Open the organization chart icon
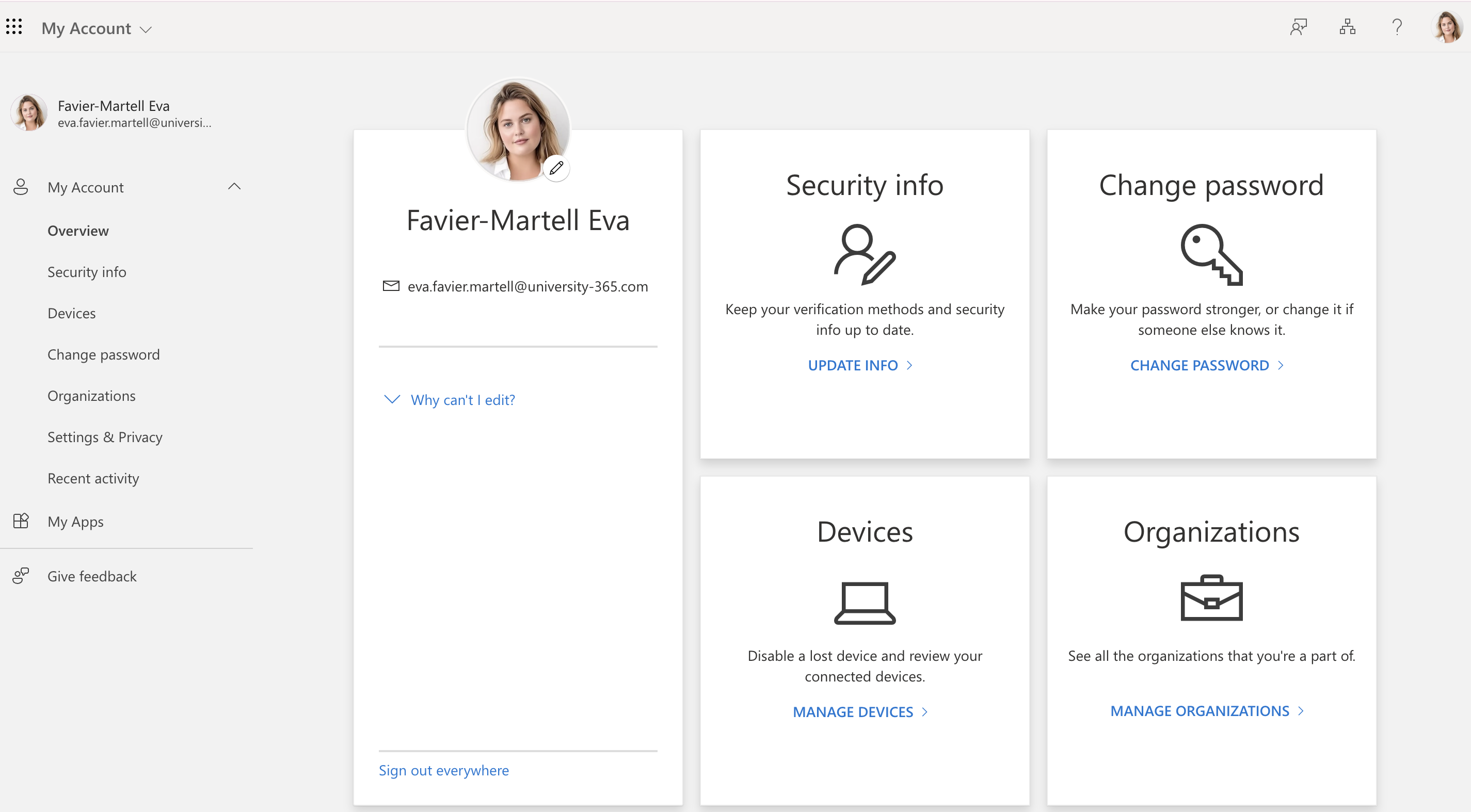The height and width of the screenshot is (812, 1471). tap(1347, 27)
